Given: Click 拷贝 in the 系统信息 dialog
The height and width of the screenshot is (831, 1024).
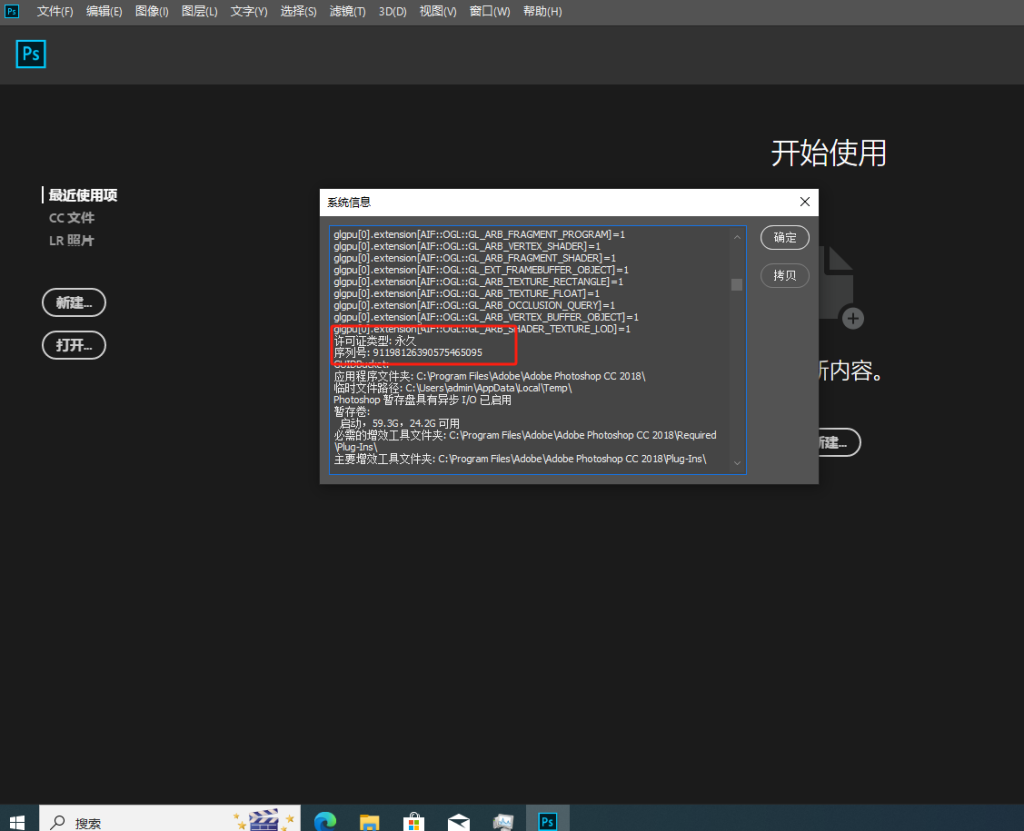Looking at the screenshot, I should [x=785, y=276].
